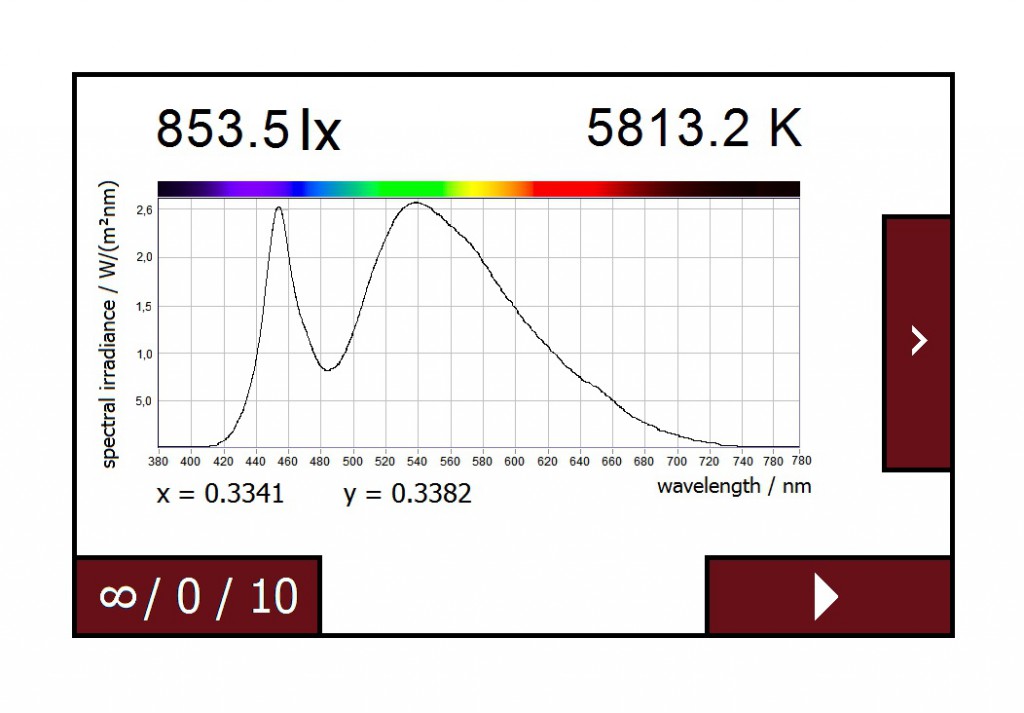Select the 5813.2 K color temperature reading
The height and width of the screenshot is (713, 1024).
coord(693,126)
